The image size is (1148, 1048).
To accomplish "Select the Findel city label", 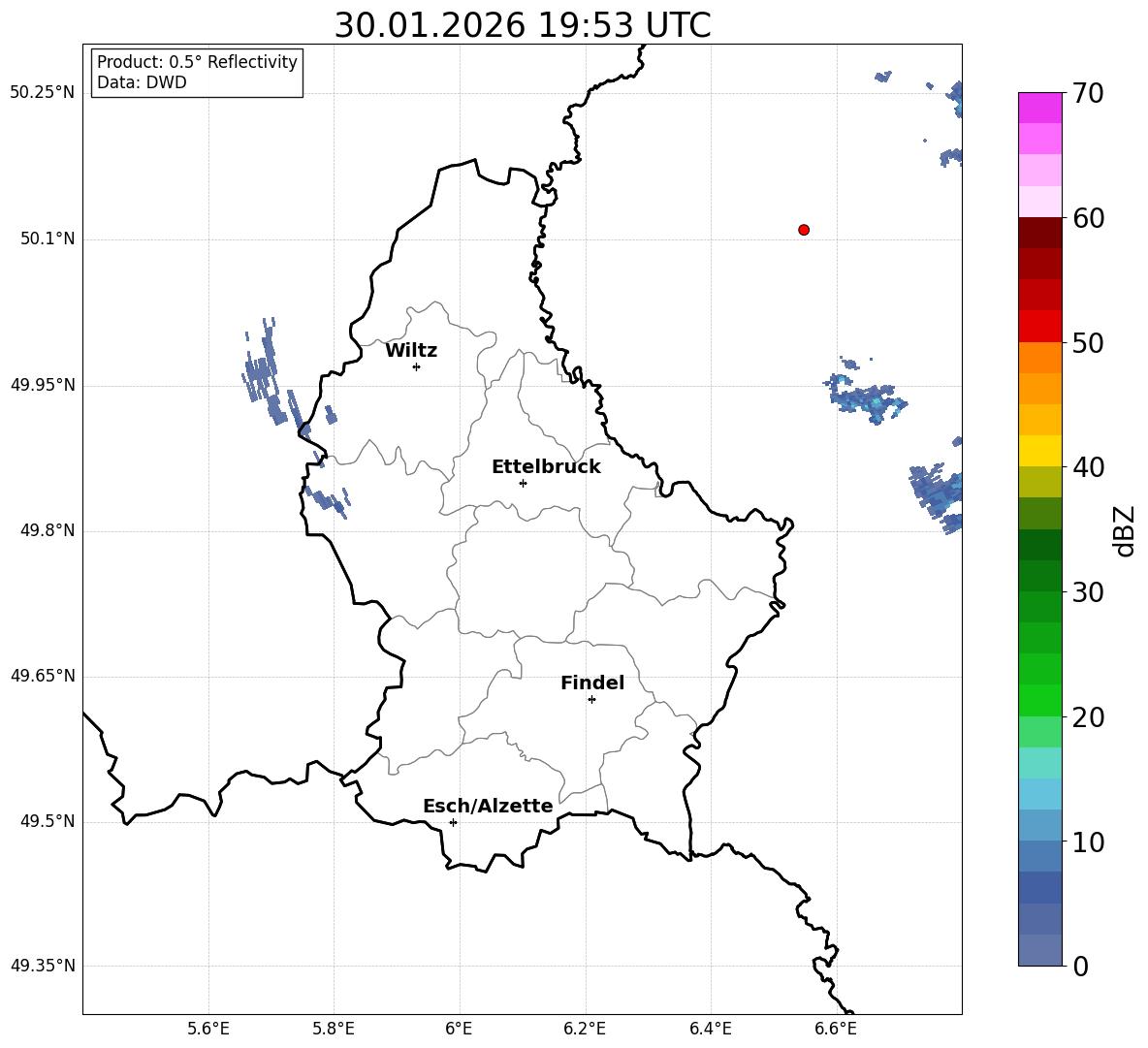I will pos(592,683).
